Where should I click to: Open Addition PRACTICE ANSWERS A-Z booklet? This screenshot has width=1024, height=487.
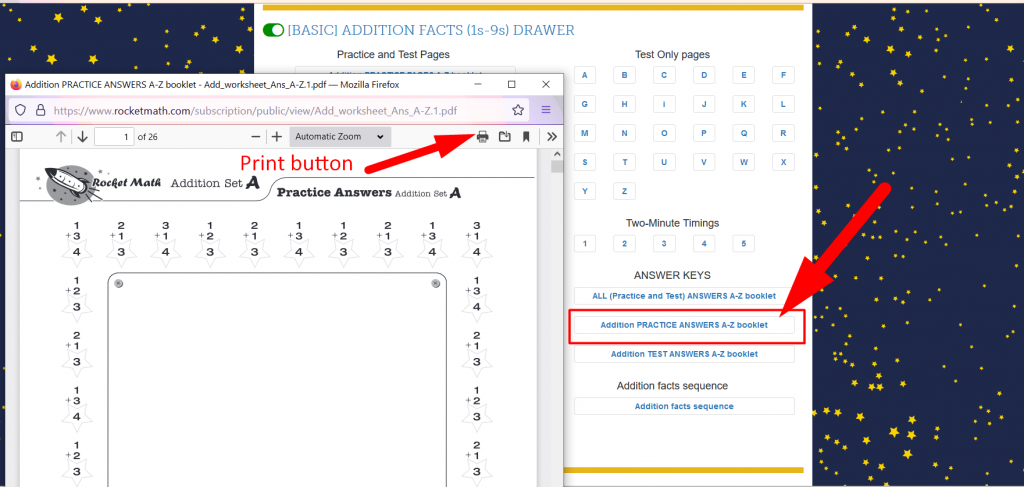684,324
